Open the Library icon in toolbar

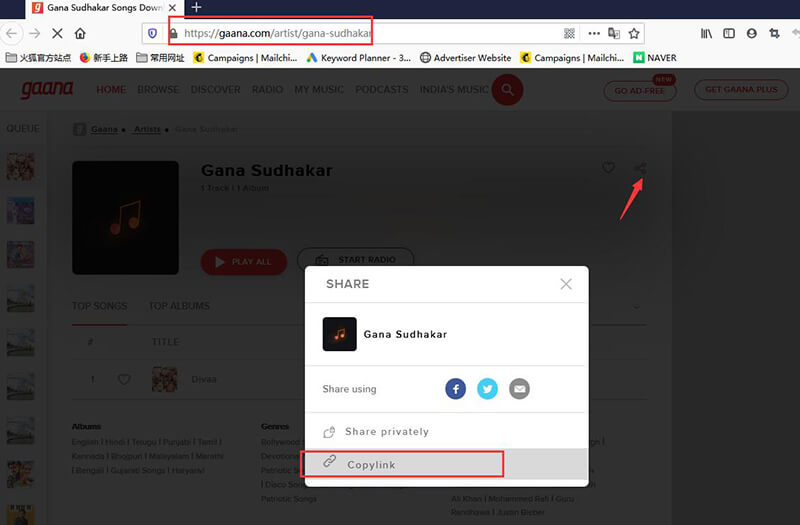click(x=706, y=34)
